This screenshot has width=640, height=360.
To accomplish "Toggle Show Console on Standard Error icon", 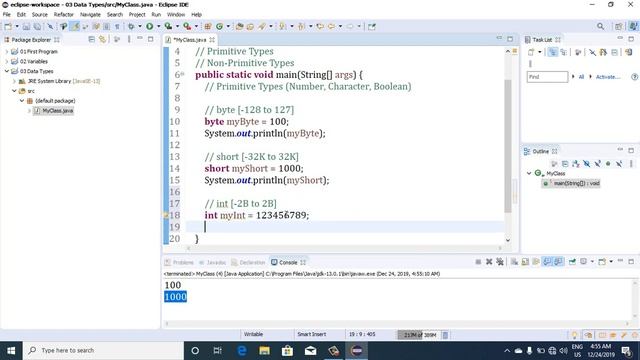I will [x=558, y=262].
